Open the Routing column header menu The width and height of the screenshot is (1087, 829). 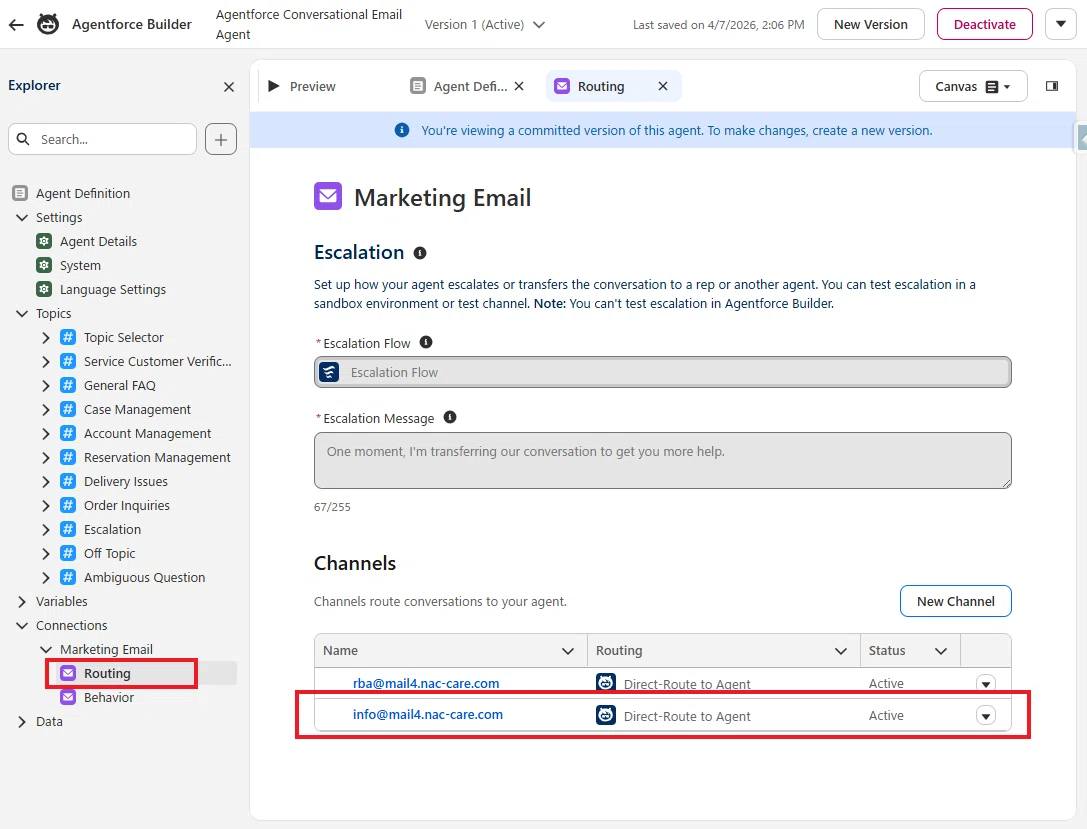[x=841, y=651]
